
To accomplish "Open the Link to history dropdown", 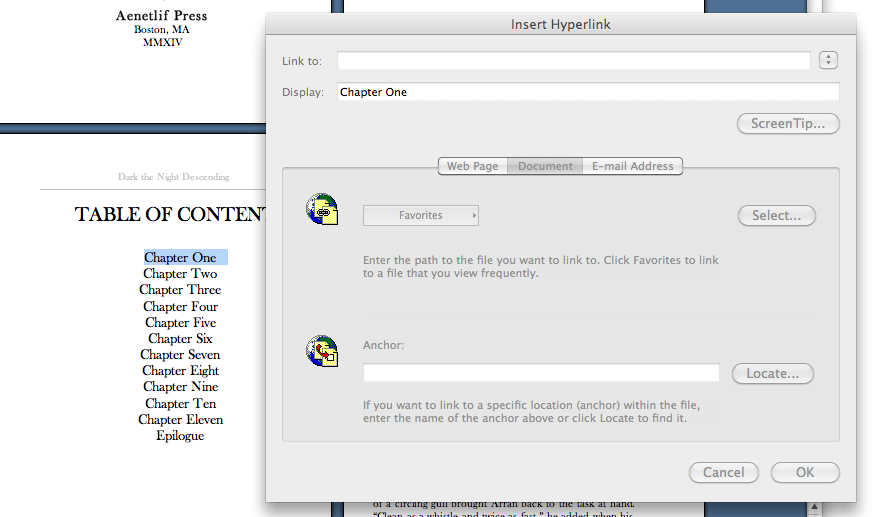I will (x=827, y=61).
